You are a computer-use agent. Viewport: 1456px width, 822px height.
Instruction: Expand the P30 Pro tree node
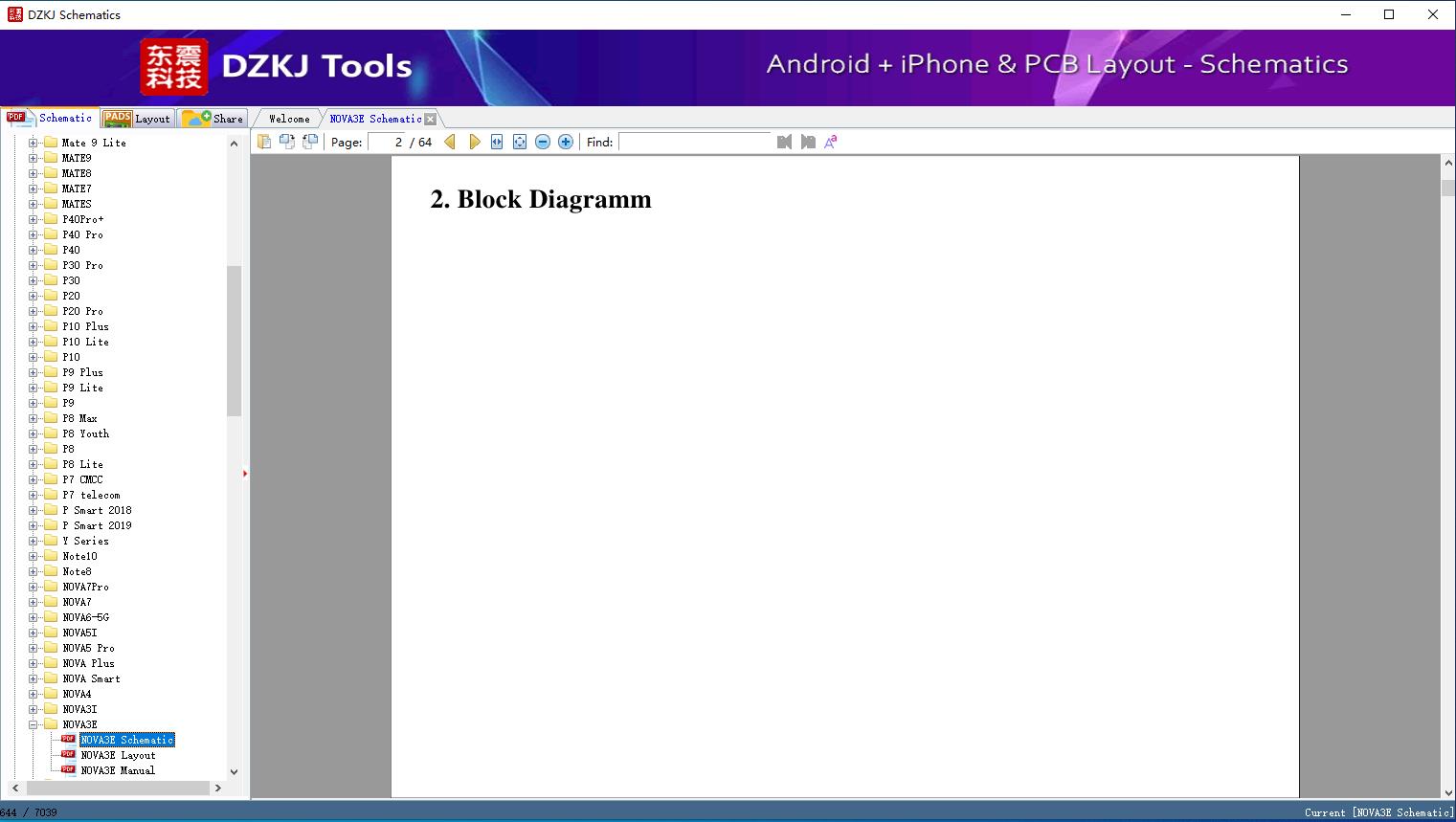tap(34, 265)
